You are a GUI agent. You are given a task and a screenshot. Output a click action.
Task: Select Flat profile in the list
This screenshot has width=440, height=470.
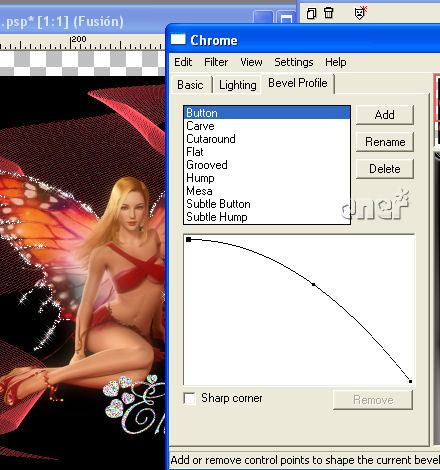[267, 152]
